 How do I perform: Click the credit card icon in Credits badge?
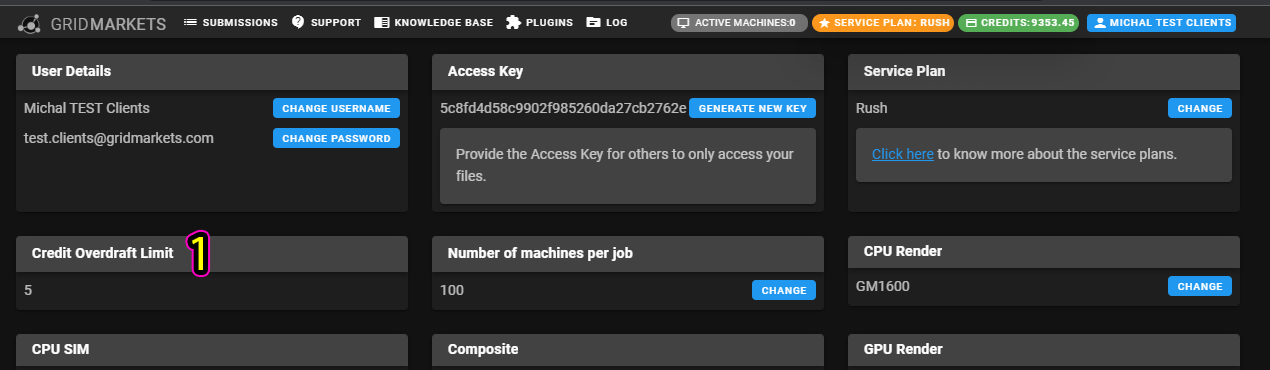pos(970,22)
